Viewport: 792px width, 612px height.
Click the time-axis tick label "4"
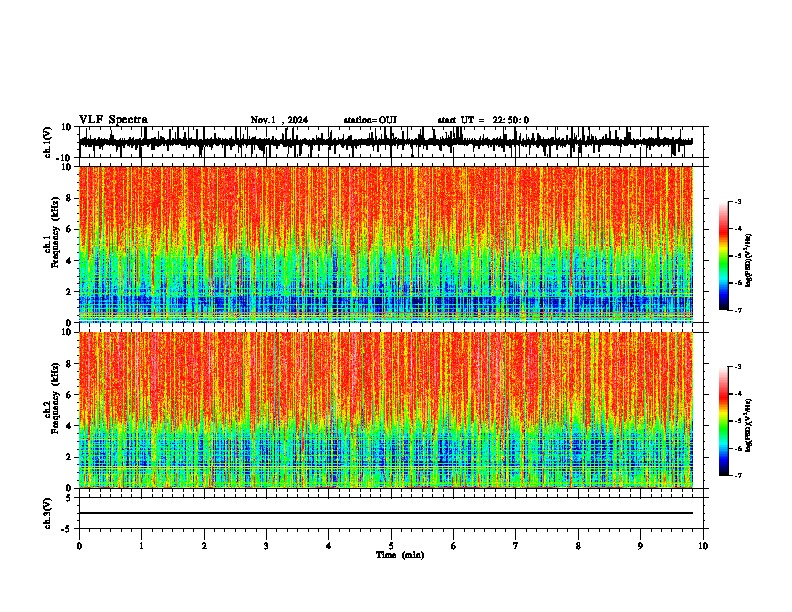329,546
